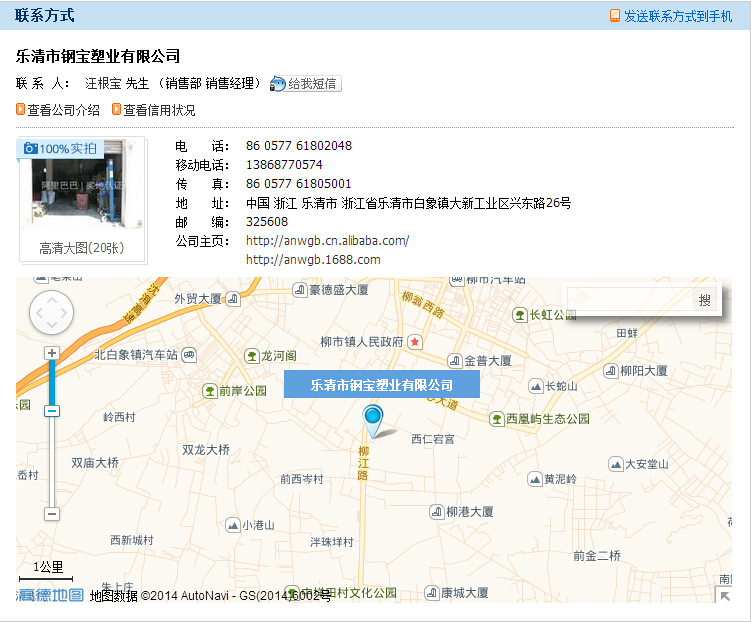Click the 北白象镇汽车站 bus station icon
This screenshot has height=622, width=751.
pyautogui.click(x=190, y=355)
